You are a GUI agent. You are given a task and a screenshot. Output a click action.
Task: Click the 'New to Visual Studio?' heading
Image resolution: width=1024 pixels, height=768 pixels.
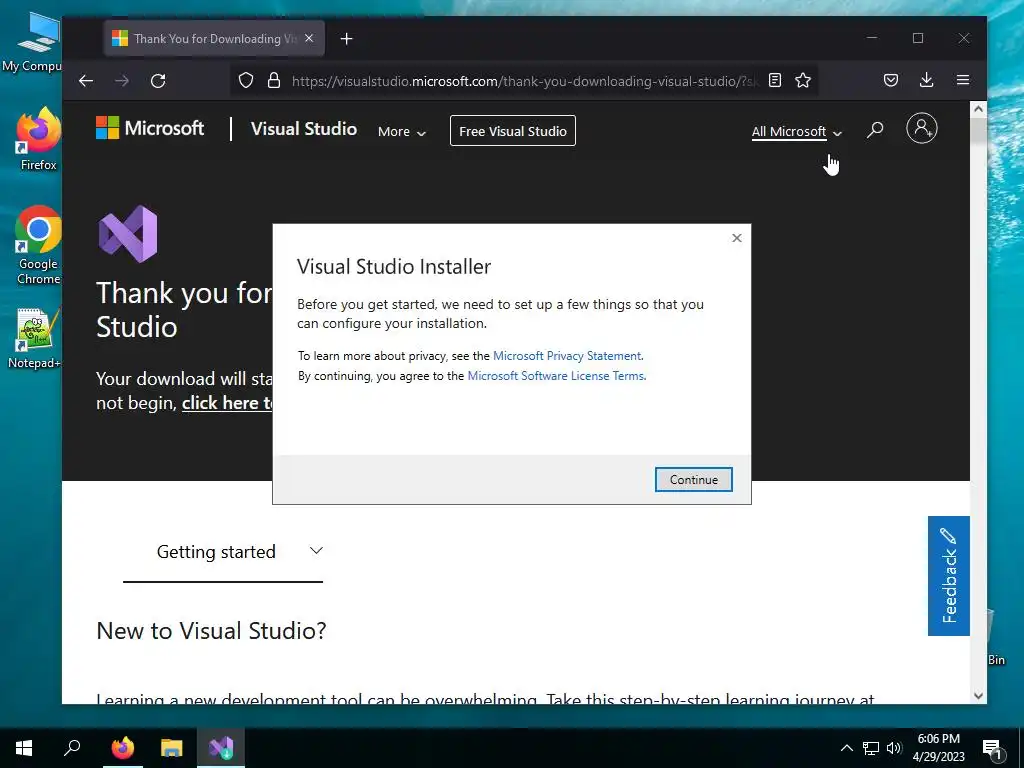tap(211, 631)
